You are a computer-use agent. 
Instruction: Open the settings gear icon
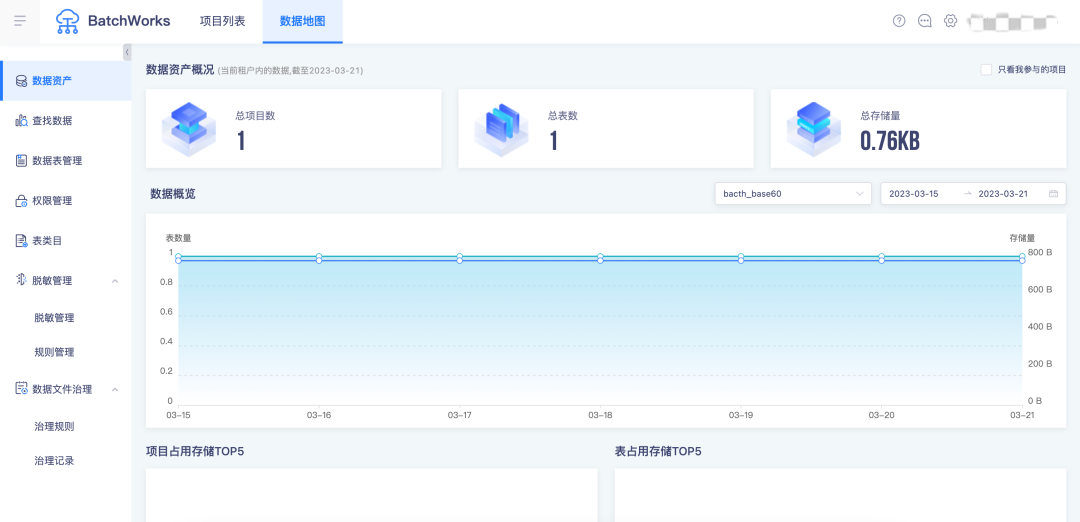tap(951, 21)
